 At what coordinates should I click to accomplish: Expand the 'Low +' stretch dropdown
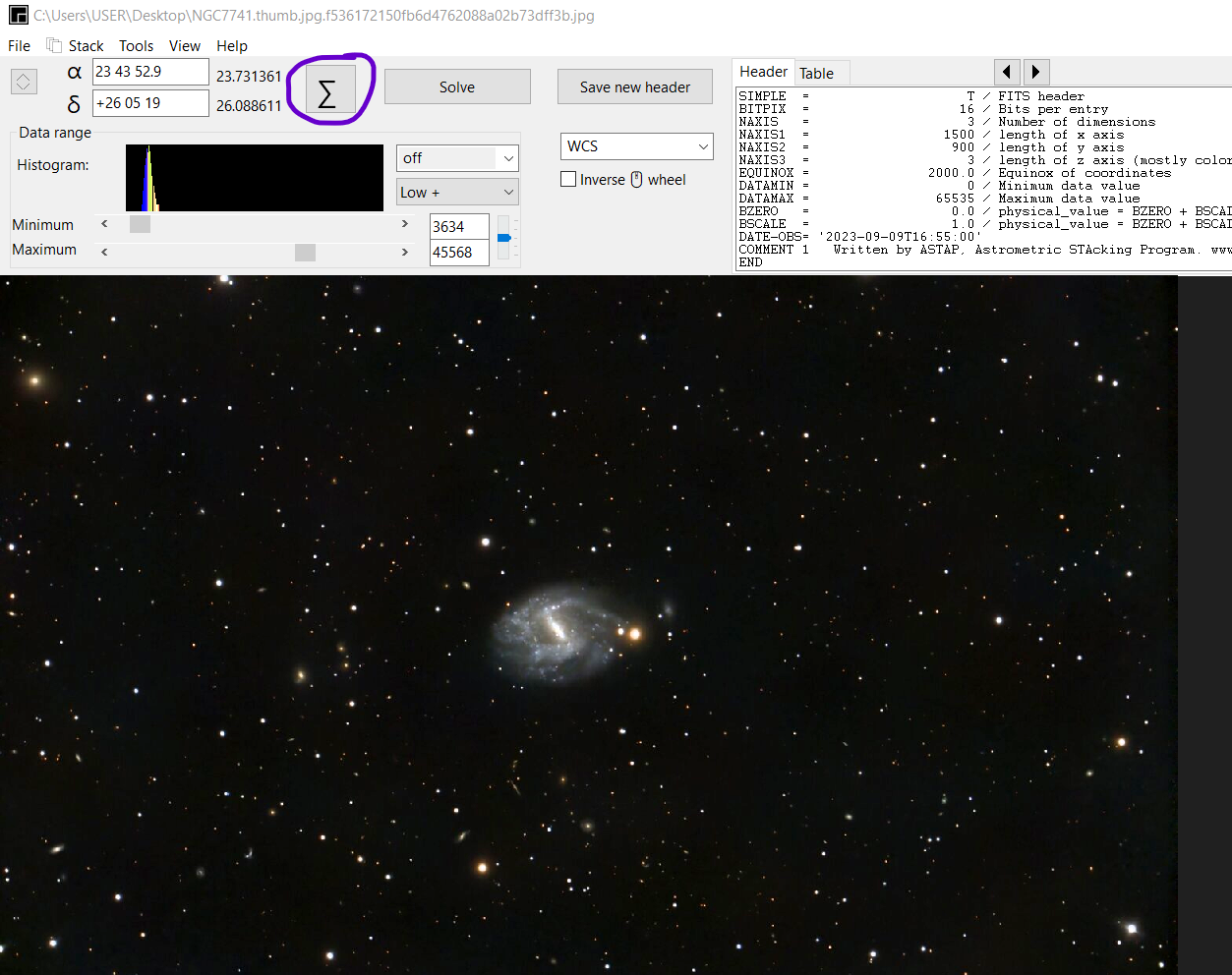point(457,192)
